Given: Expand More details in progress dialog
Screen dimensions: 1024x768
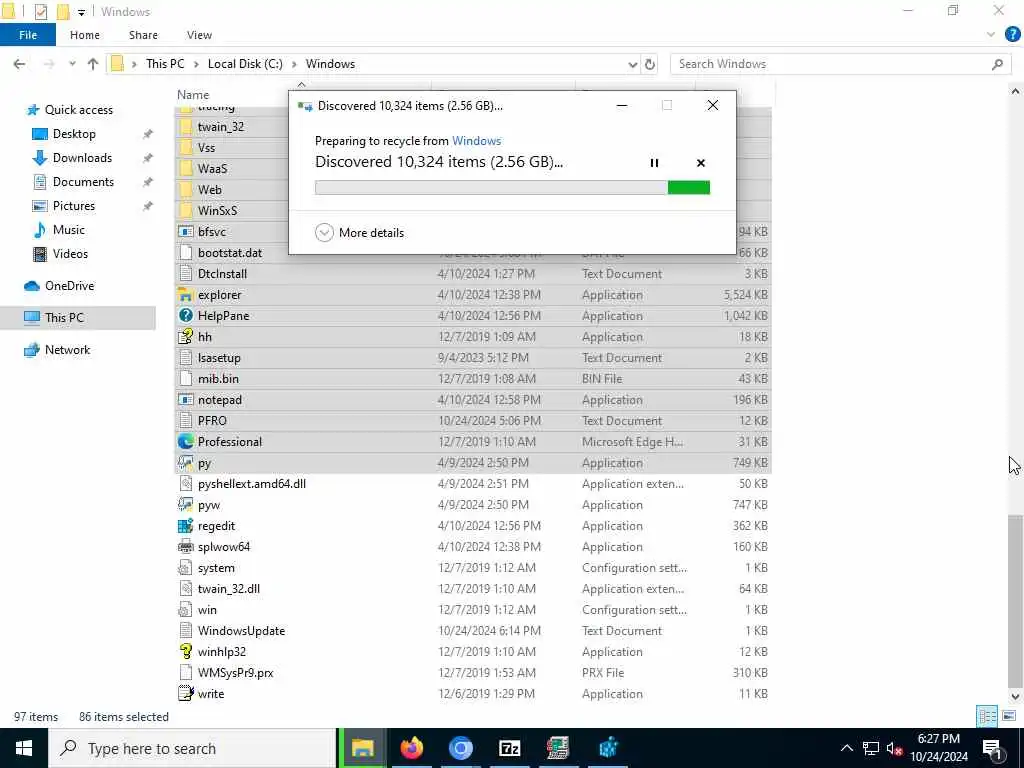Looking at the screenshot, I should coord(359,232).
